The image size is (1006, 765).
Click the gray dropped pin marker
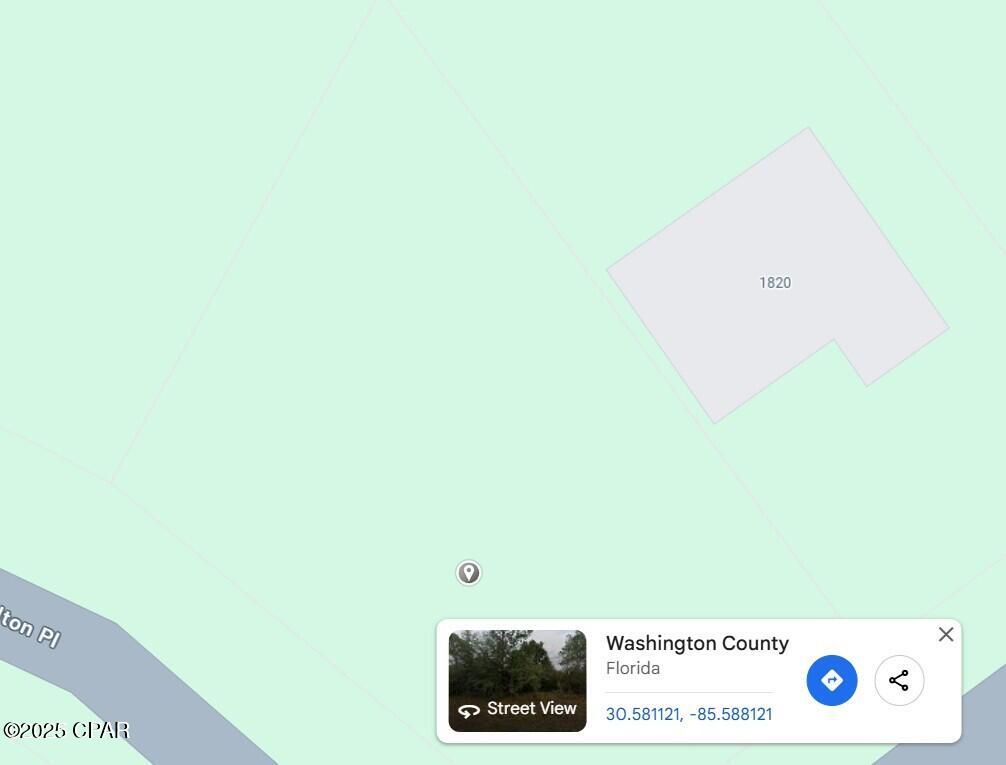pyautogui.click(x=468, y=572)
